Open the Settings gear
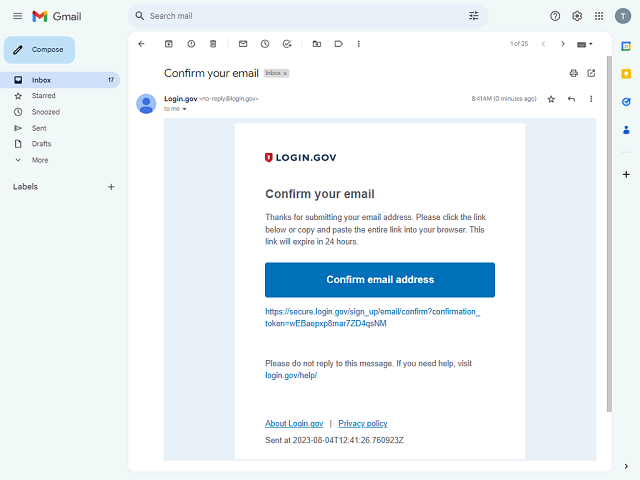Image resolution: width=640 pixels, height=480 pixels. [577, 16]
